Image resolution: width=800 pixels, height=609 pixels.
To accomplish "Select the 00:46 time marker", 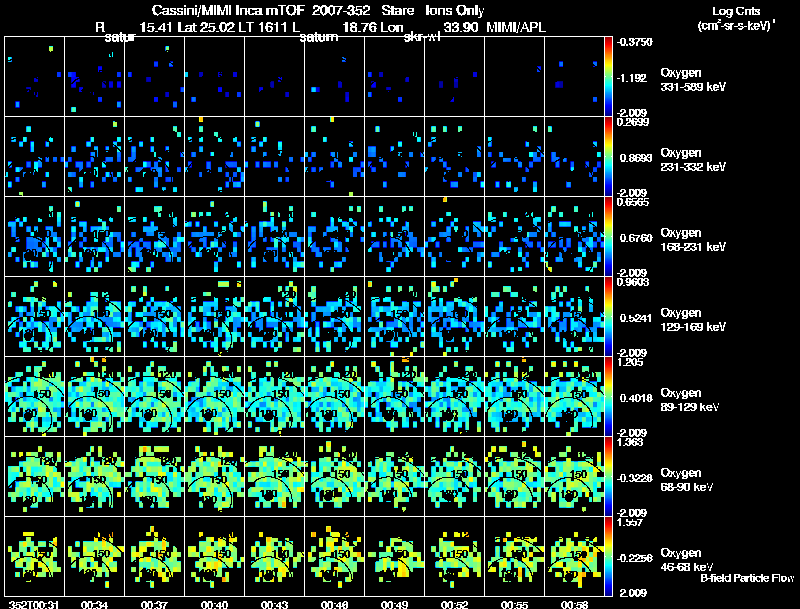I will 335,604.
